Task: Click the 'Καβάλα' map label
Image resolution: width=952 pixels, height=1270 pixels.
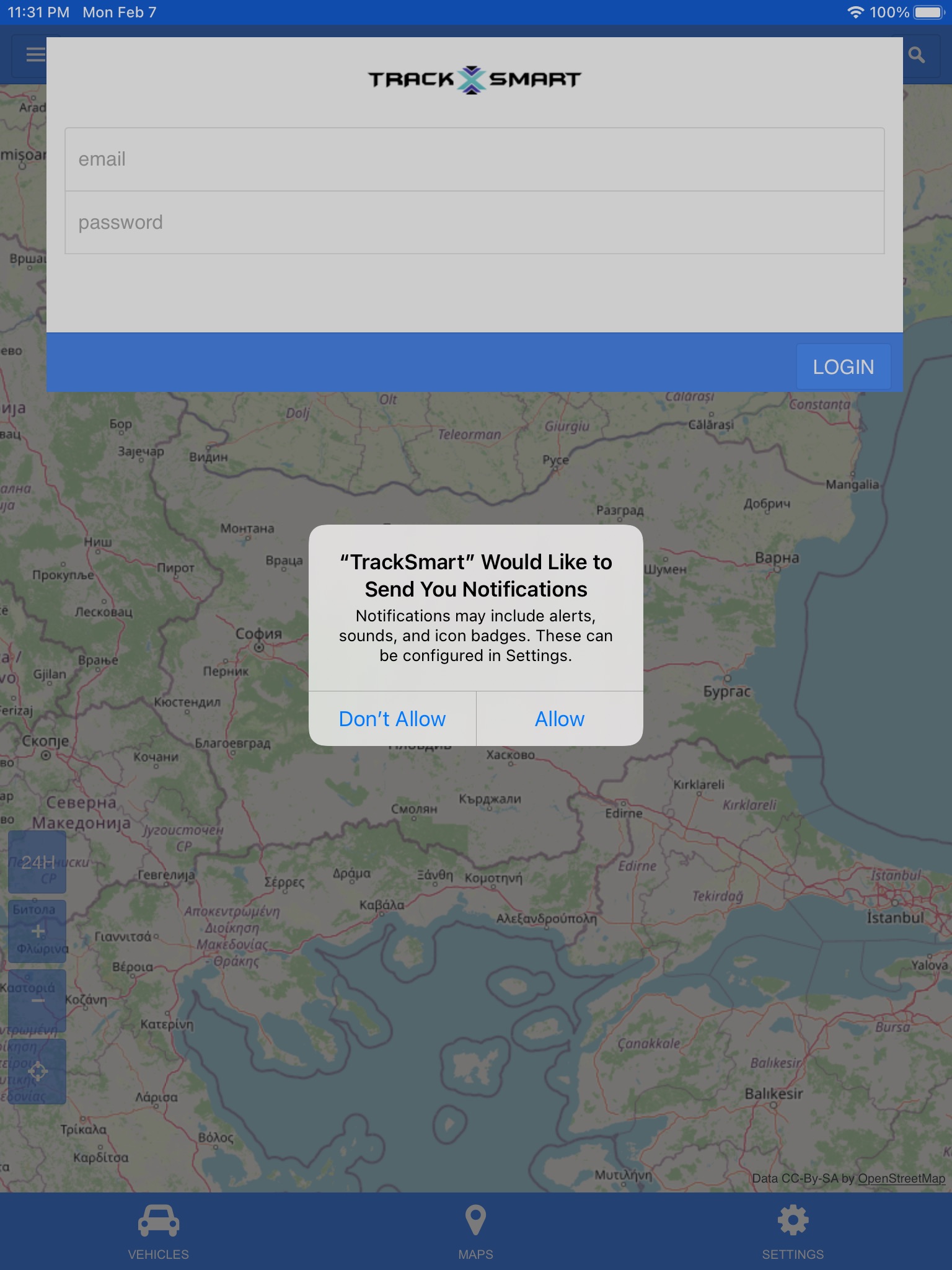Action: [x=382, y=905]
